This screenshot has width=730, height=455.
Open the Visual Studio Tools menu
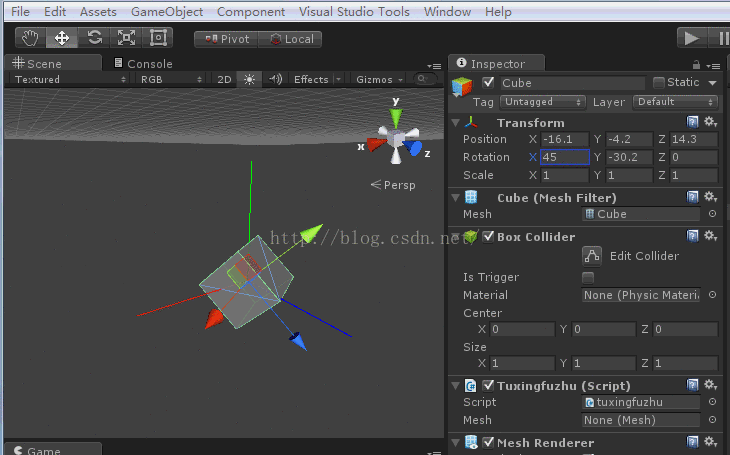(354, 12)
